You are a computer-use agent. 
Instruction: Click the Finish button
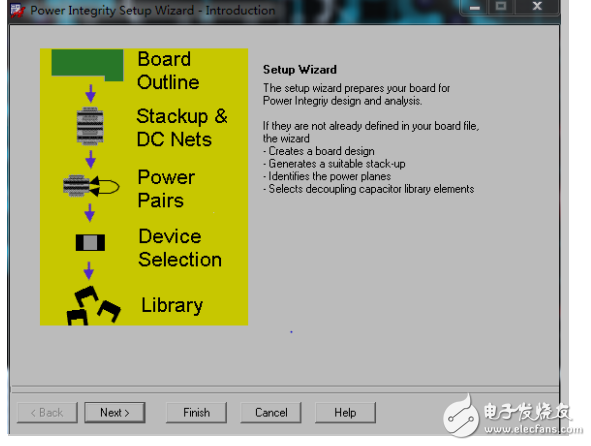(196, 412)
